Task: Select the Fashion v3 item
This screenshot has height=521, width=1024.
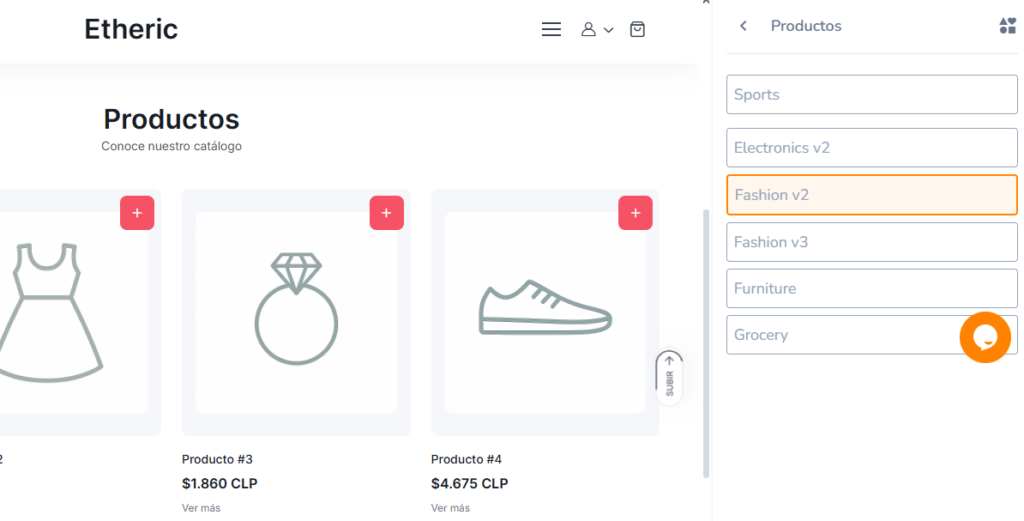Action: point(870,242)
